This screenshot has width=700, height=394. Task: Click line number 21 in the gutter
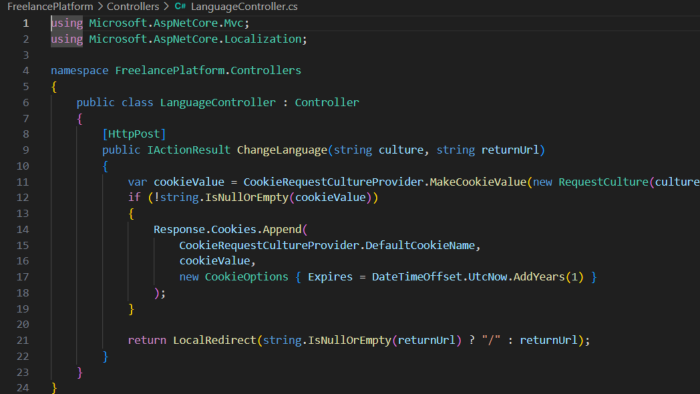23,340
